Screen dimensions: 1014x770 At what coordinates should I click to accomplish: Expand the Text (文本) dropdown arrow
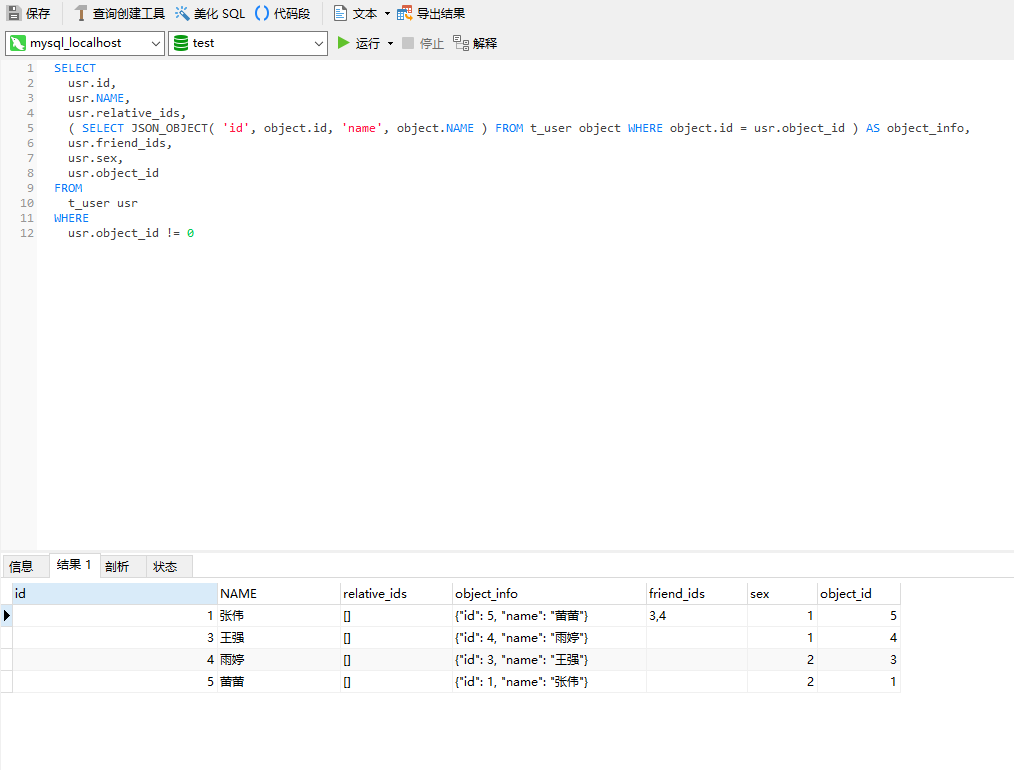pyautogui.click(x=387, y=14)
